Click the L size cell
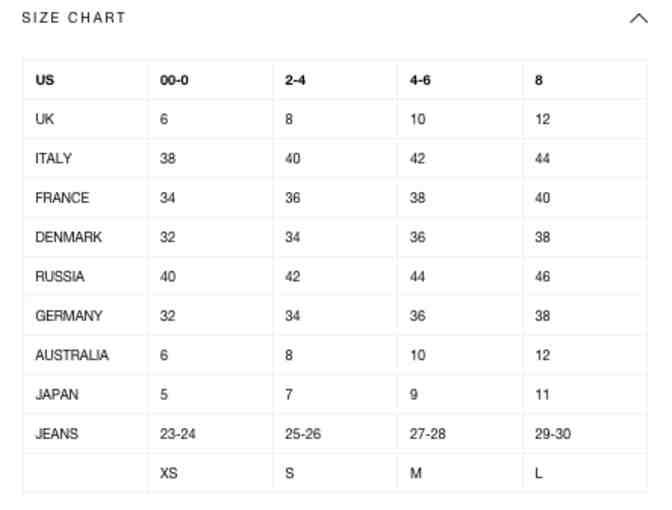672x510 pixels. pos(539,473)
